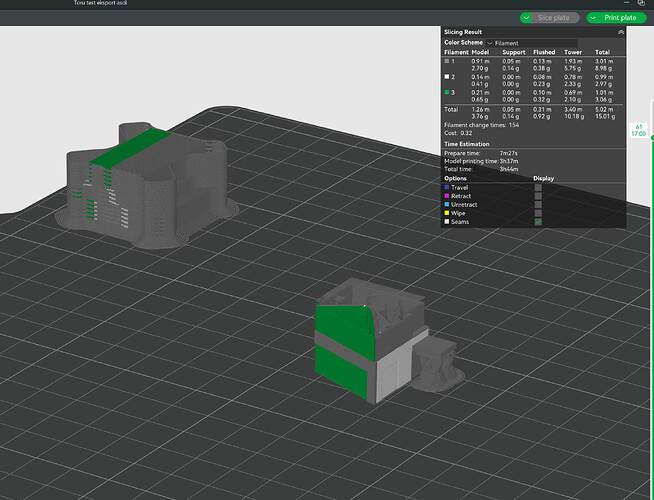Image resolution: width=654 pixels, height=500 pixels.
Task: Click the window title text in the title bar
Action: click(101, 3)
